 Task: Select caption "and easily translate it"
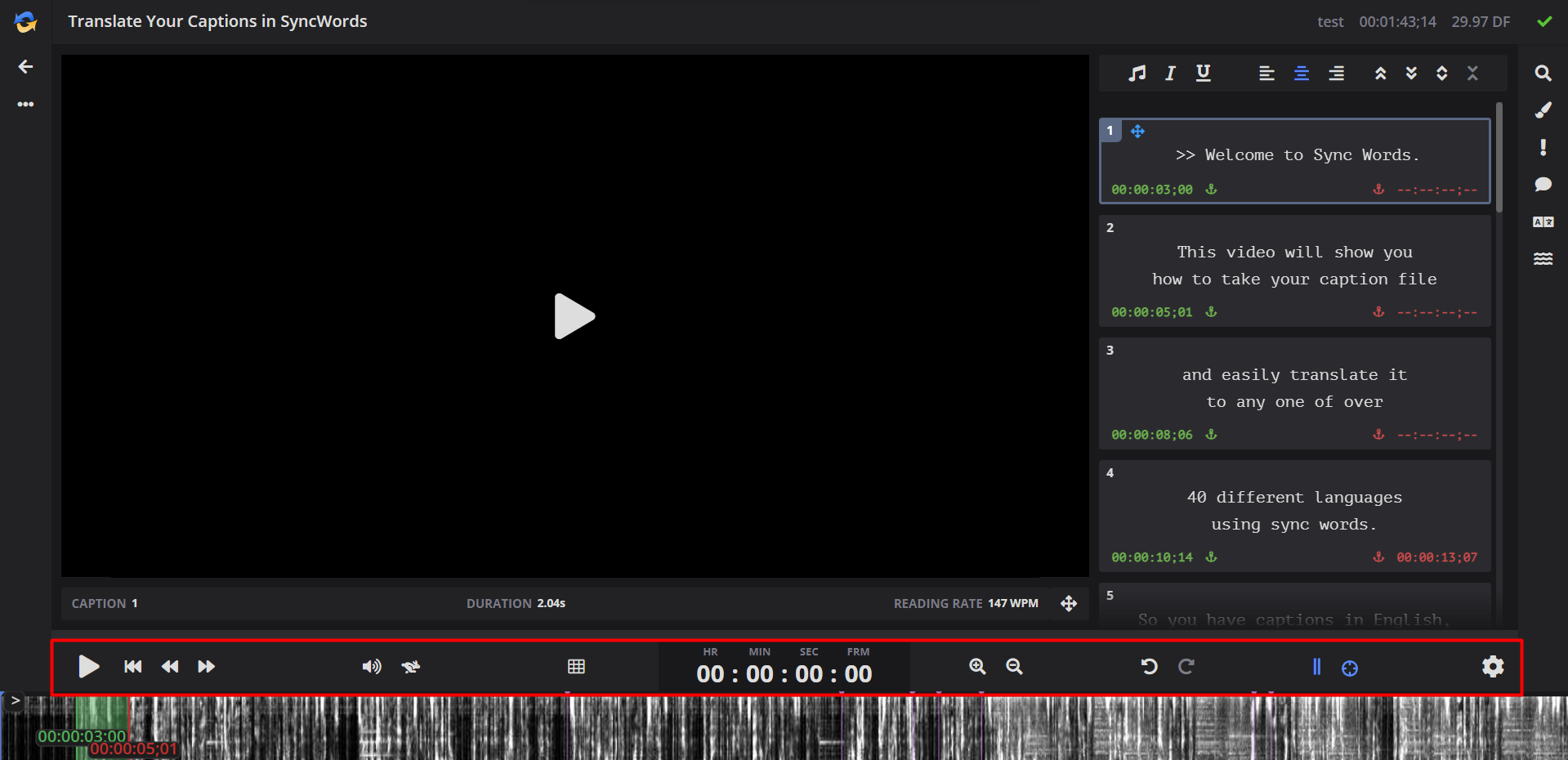click(1295, 393)
